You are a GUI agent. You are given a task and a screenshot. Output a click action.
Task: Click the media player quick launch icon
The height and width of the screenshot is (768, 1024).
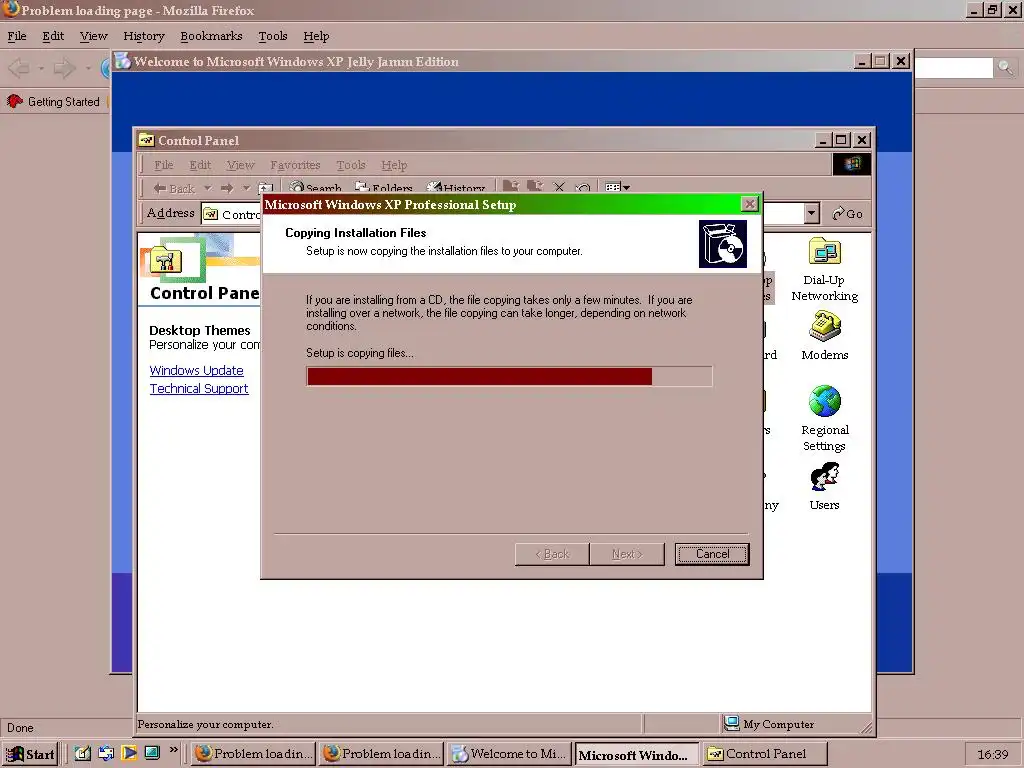(129, 753)
